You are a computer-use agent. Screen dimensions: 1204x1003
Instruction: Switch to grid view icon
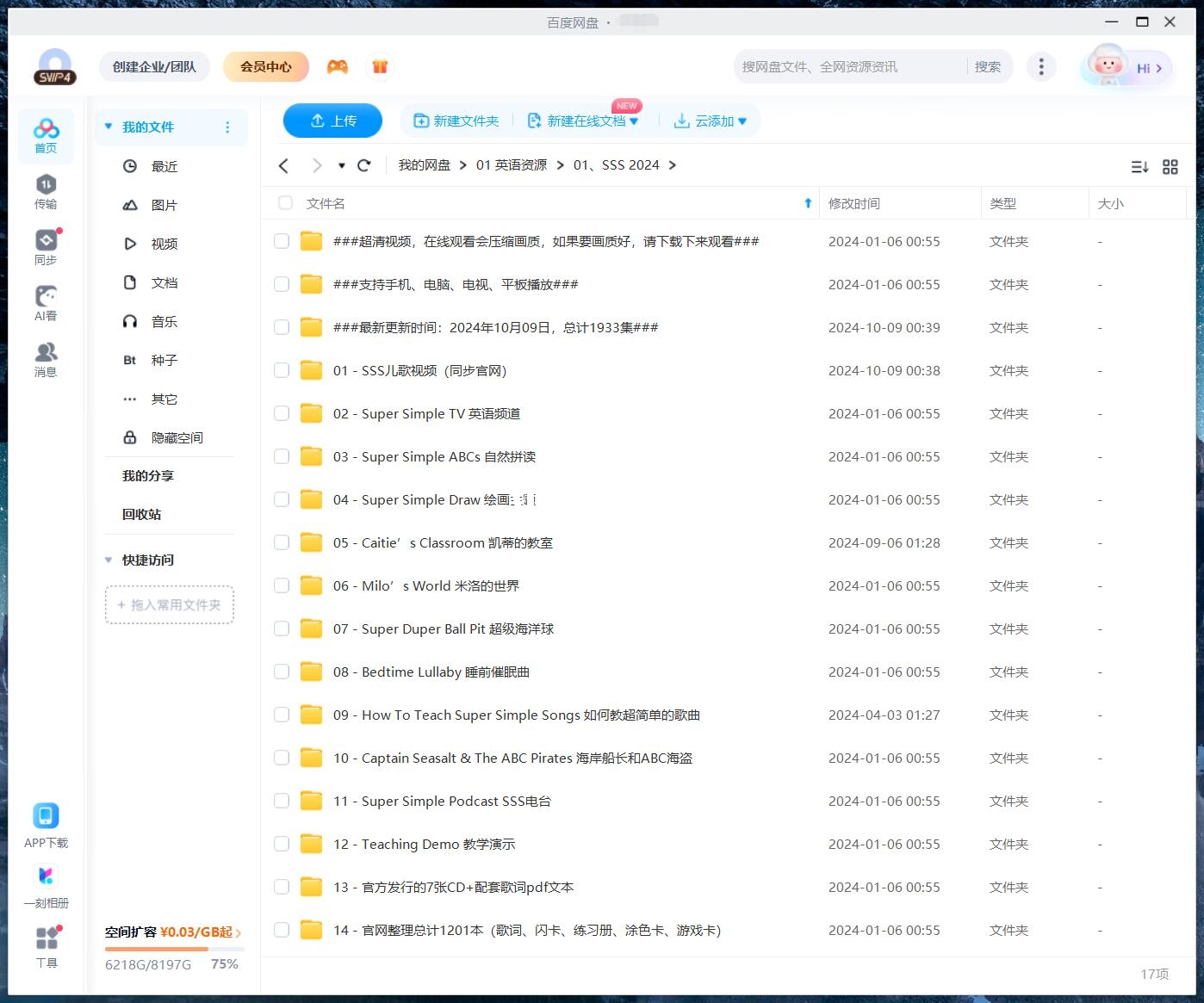[x=1170, y=167]
